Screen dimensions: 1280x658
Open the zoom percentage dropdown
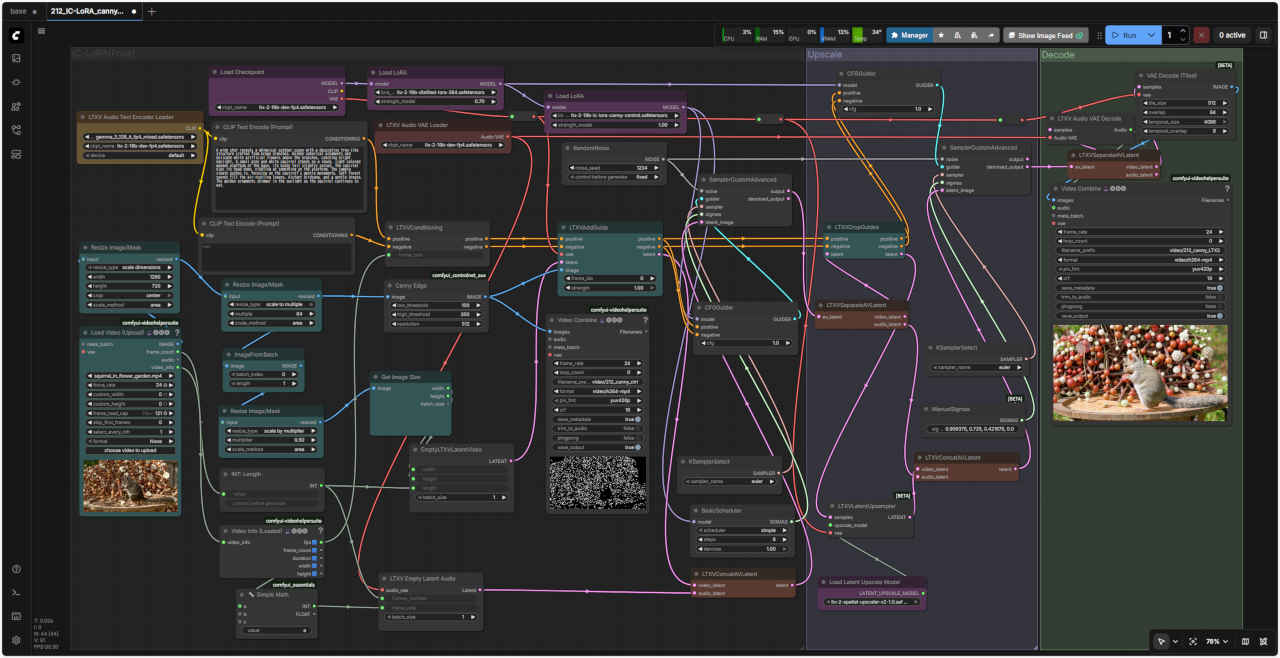[x=1217, y=641]
